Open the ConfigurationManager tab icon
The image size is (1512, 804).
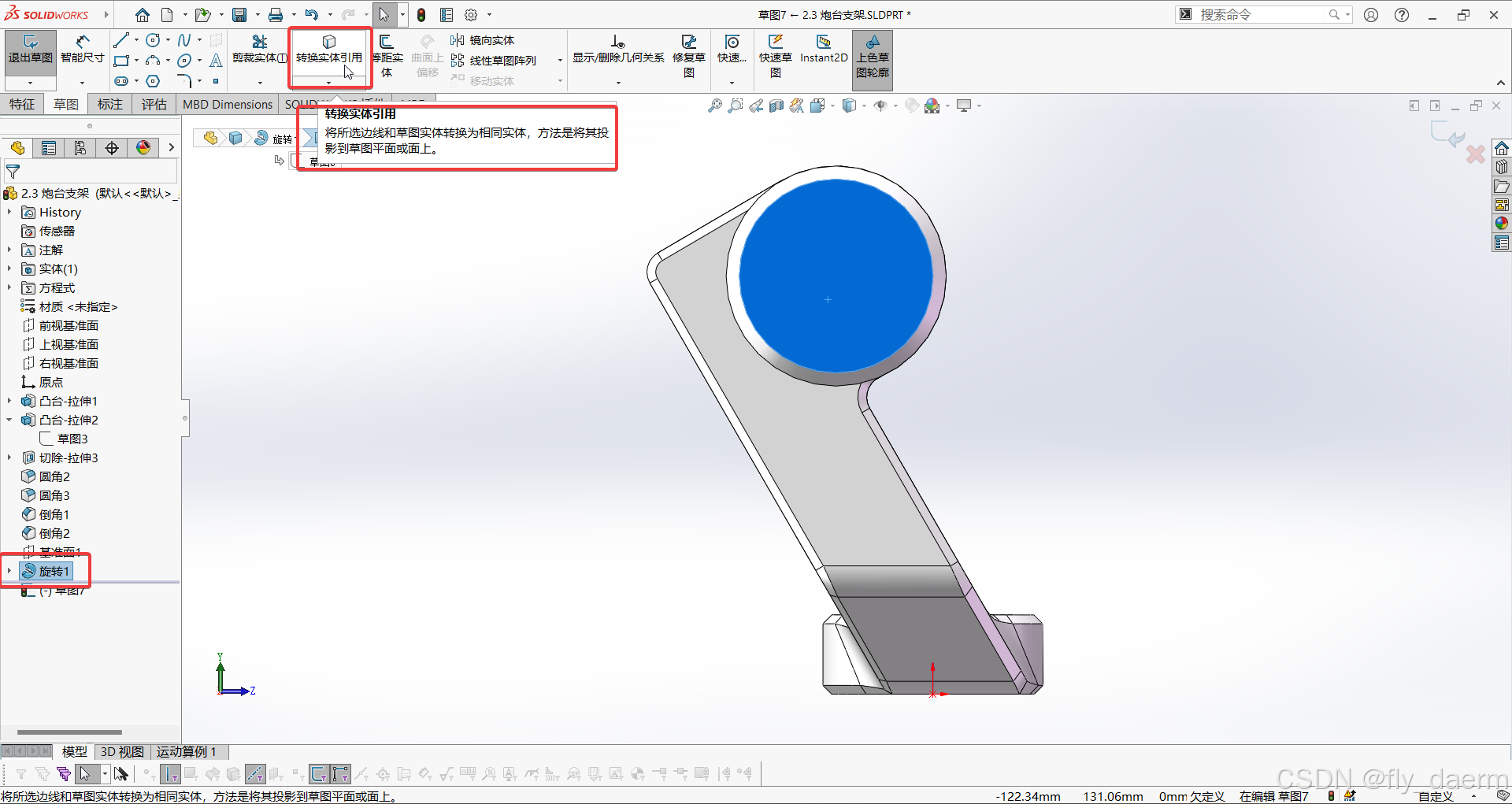80,148
